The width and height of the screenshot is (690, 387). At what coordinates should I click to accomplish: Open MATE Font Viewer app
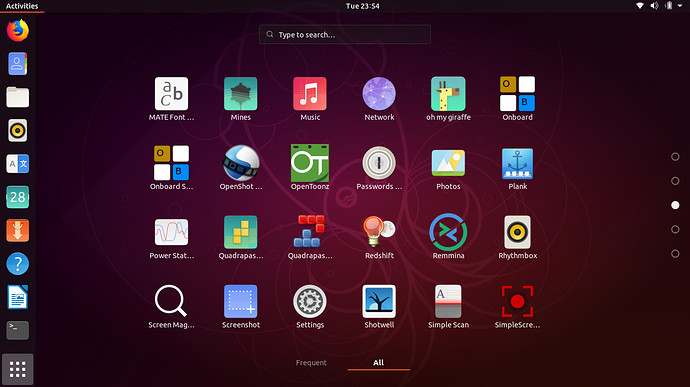171,94
